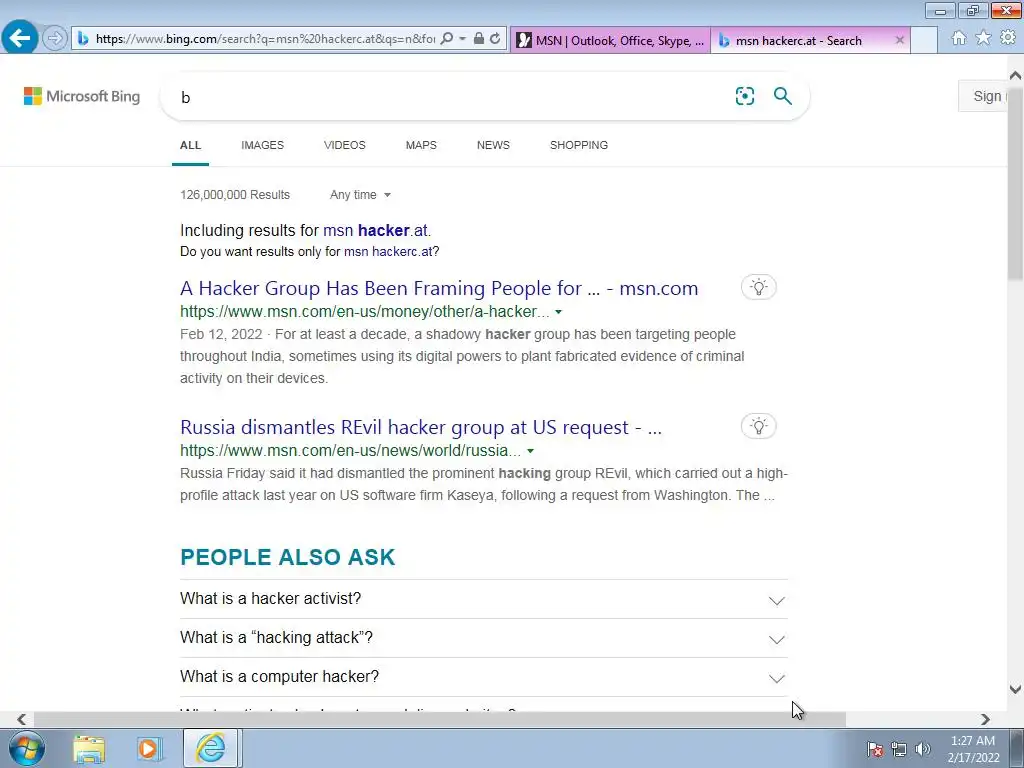1024x768 pixels.
Task: Select the msn hackerc.at - Search tab
Action: point(798,40)
